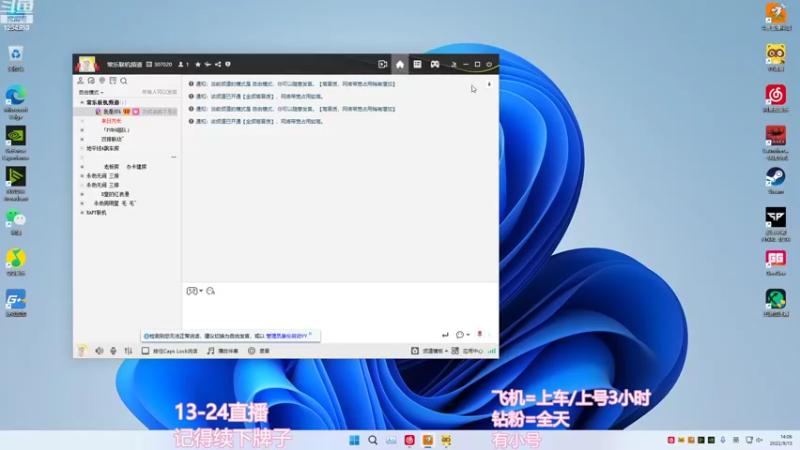Open the game emoji dropdown in input toolbar
Image resolution: width=800 pixels, height=450 pixels.
194,291
